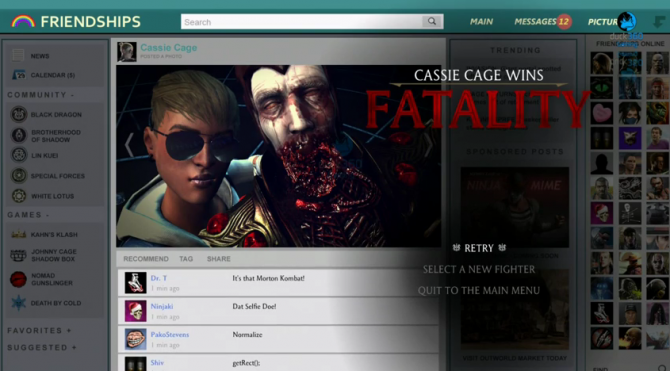Open PakoStevens' profile name link
The width and height of the screenshot is (670, 371).
[170, 335]
